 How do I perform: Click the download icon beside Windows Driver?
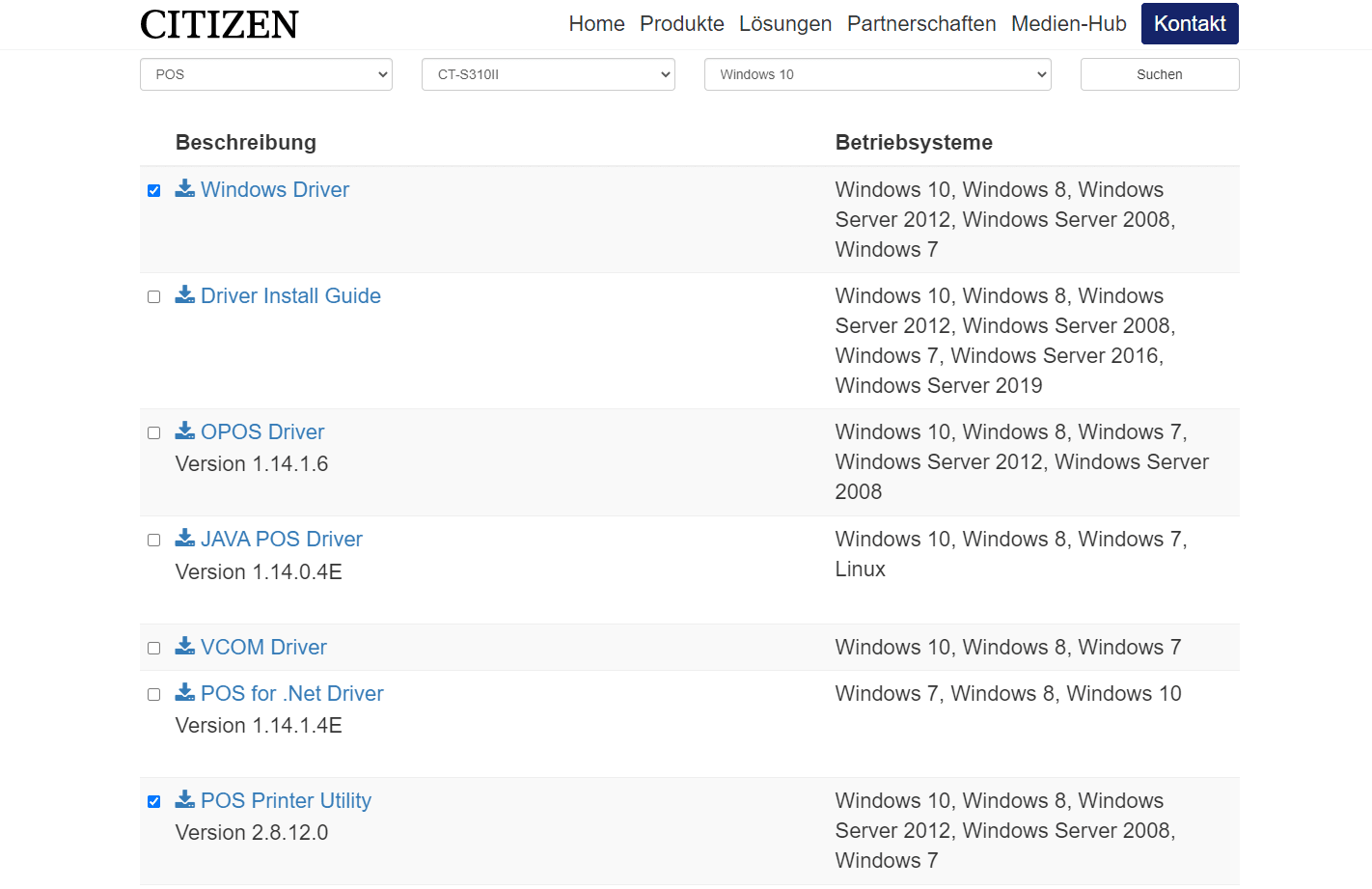(x=185, y=188)
